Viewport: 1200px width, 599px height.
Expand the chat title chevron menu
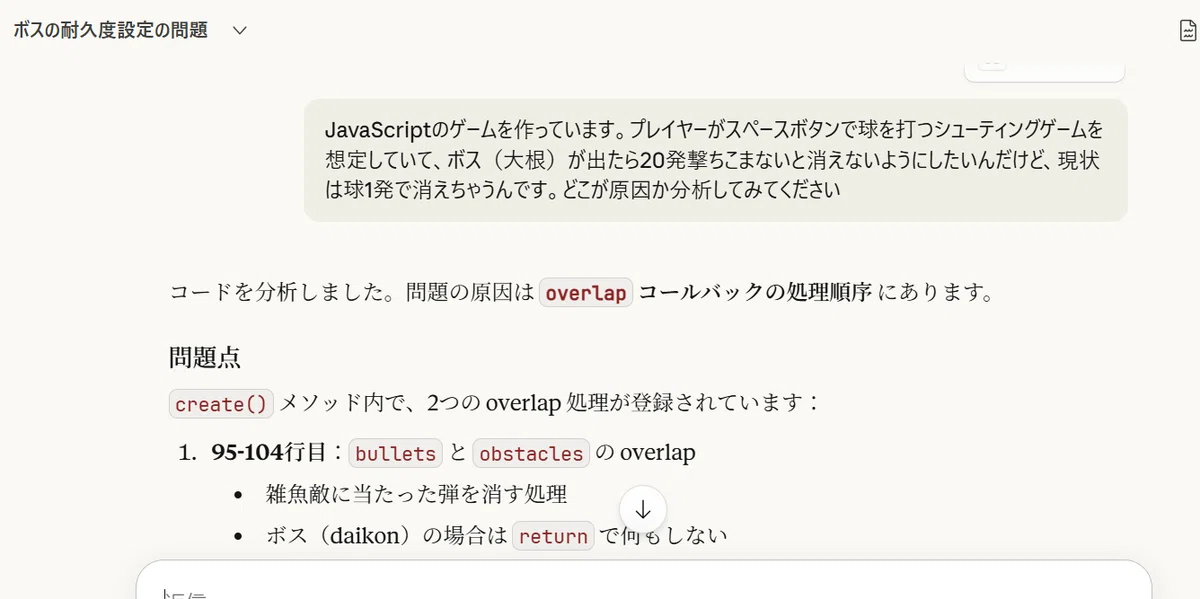[240, 30]
